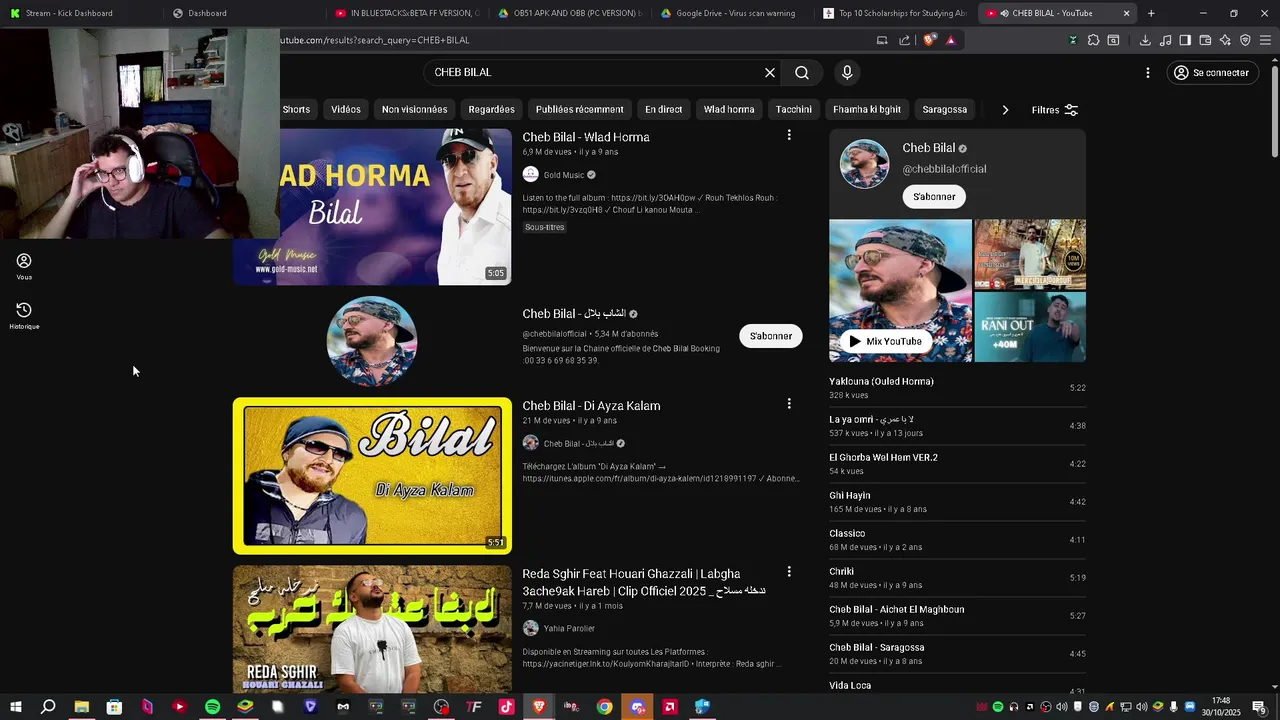The height and width of the screenshot is (720, 1280).
Task: Open the browser extensions puzzle icon
Action: point(1093,40)
